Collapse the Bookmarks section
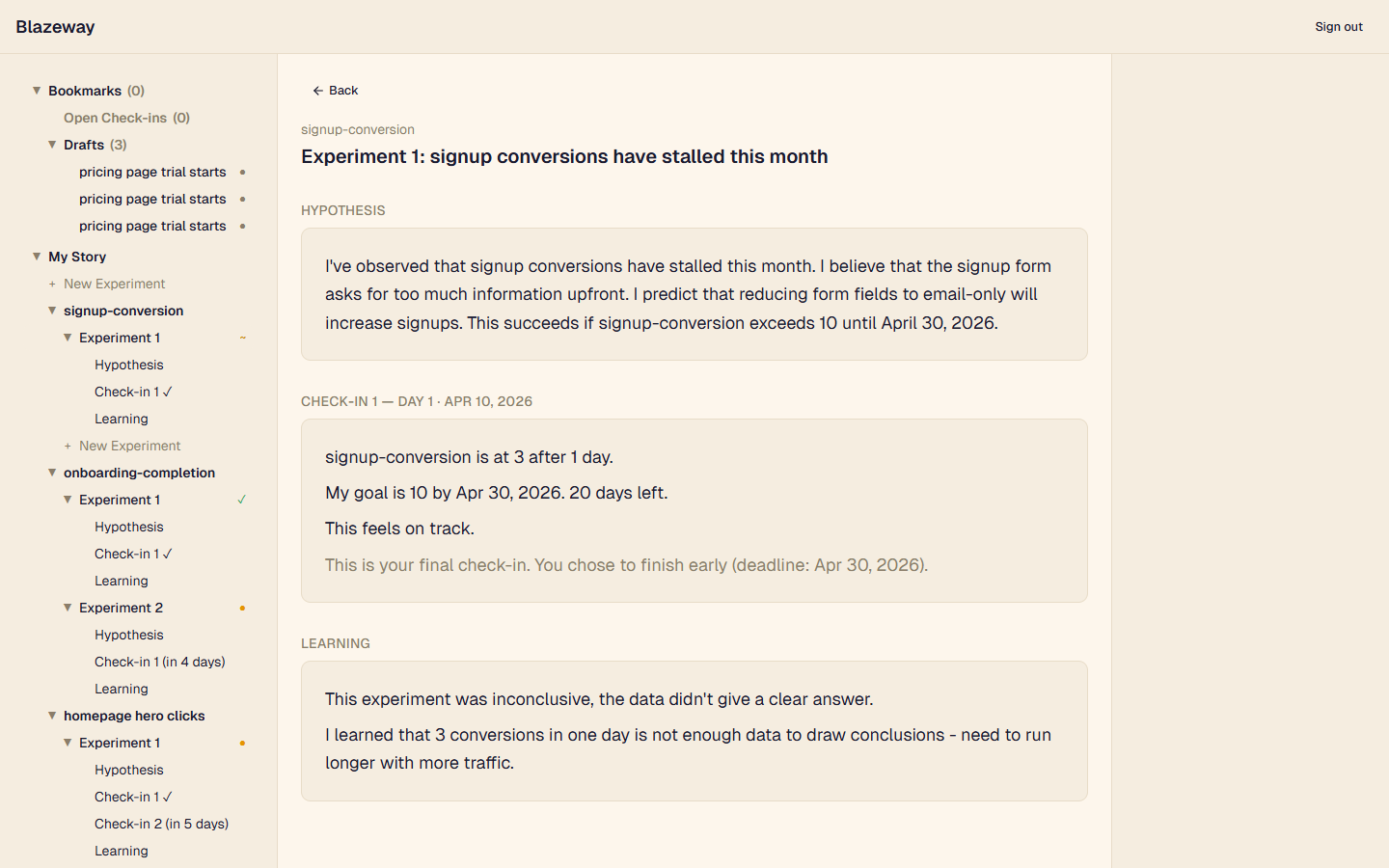This screenshot has width=1389, height=868. pos(37,90)
